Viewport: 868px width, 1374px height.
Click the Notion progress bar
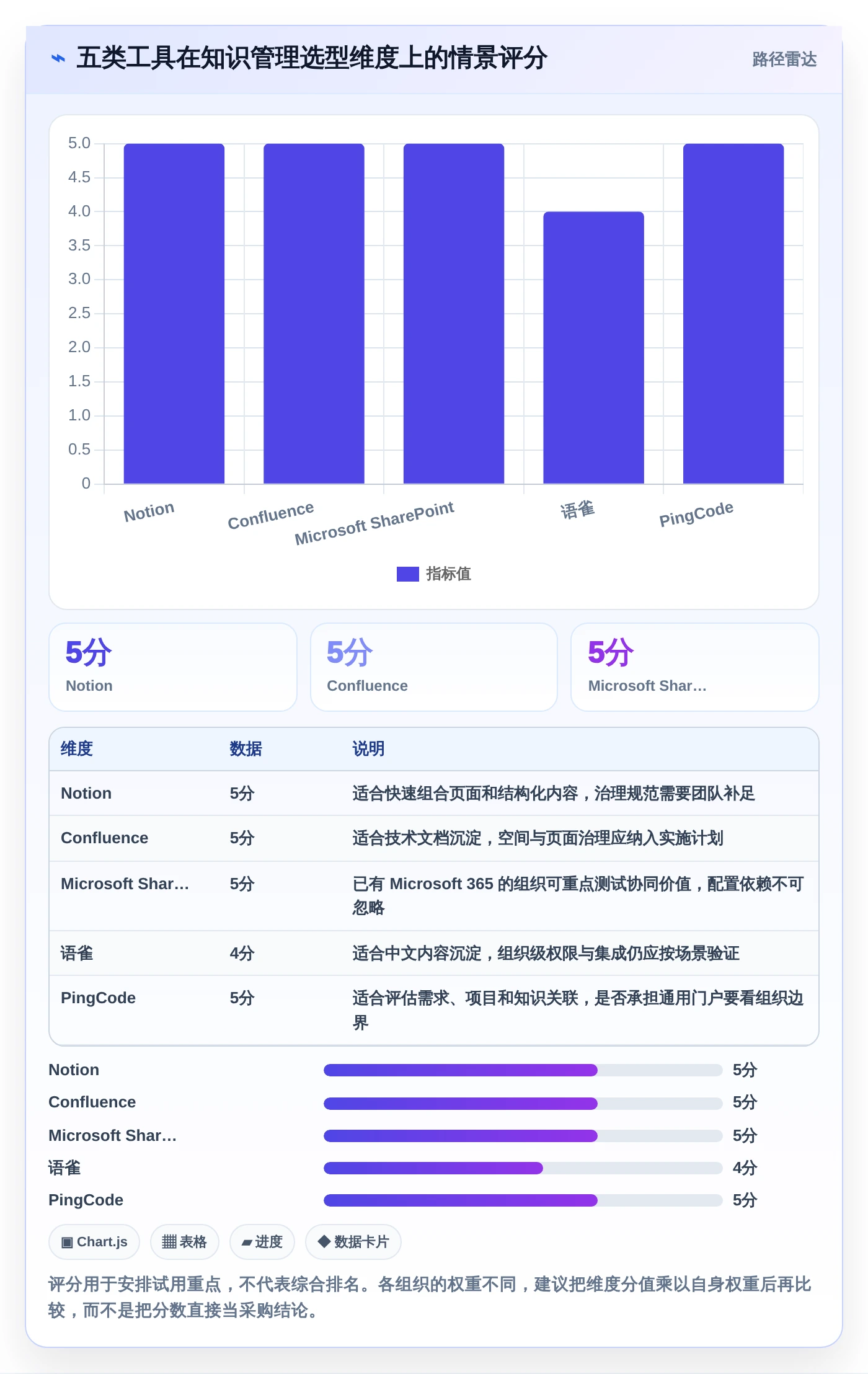click(523, 1070)
